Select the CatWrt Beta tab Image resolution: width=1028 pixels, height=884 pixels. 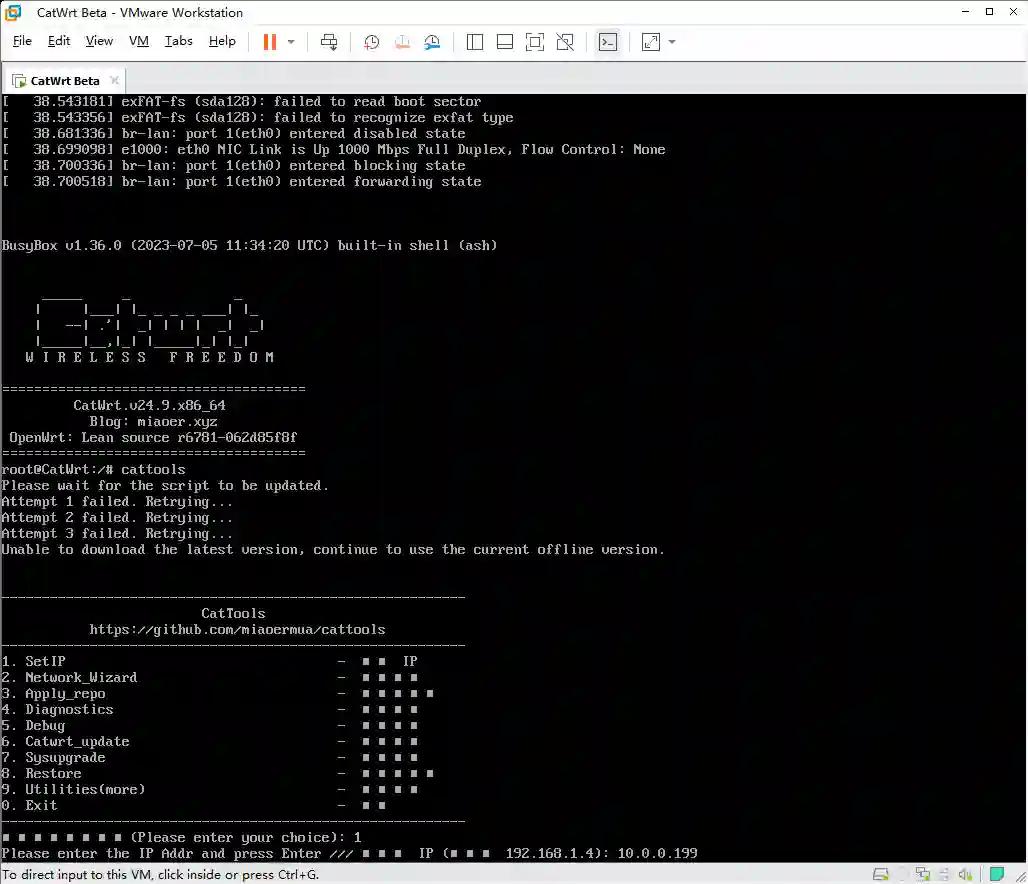[64, 81]
